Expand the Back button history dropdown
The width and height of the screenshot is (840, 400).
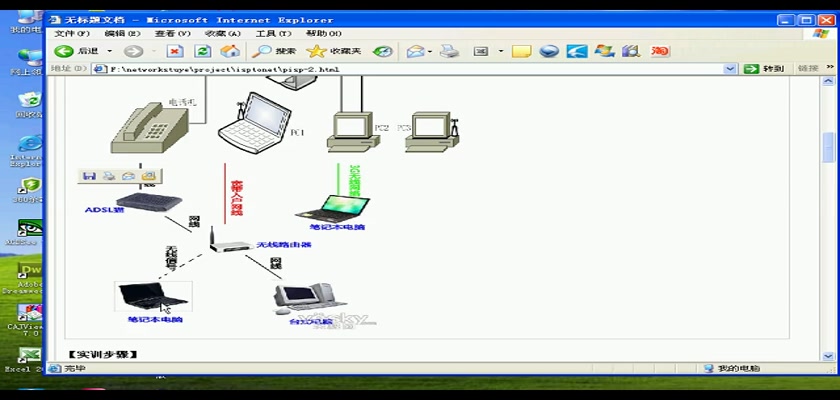coord(108,51)
